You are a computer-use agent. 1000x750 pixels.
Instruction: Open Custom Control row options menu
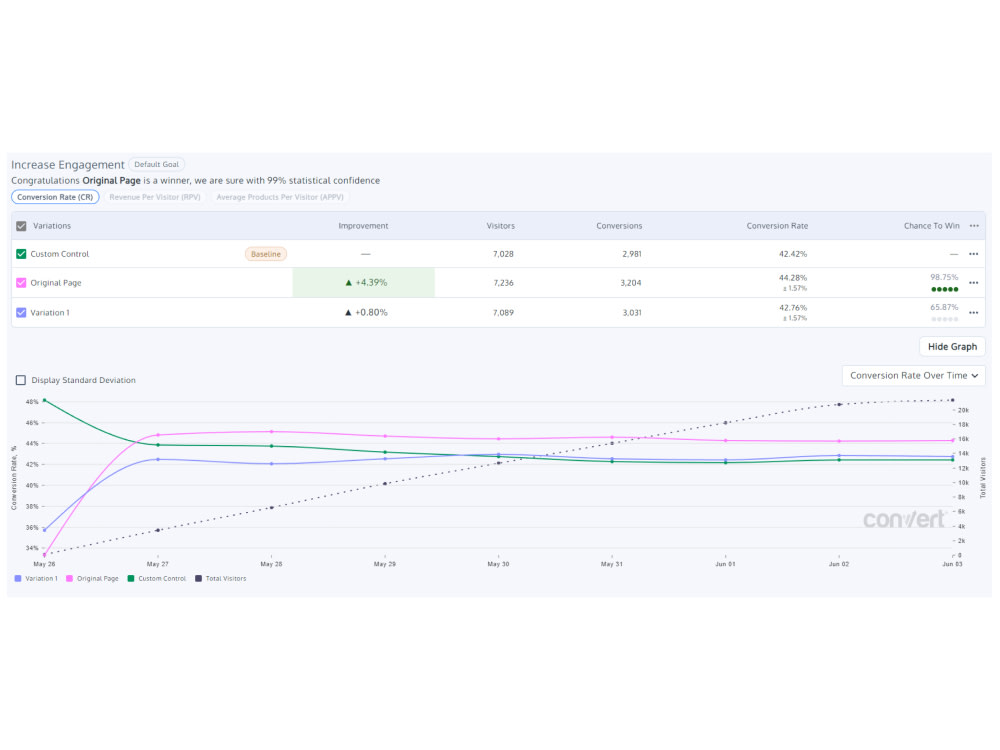pyautogui.click(x=973, y=254)
